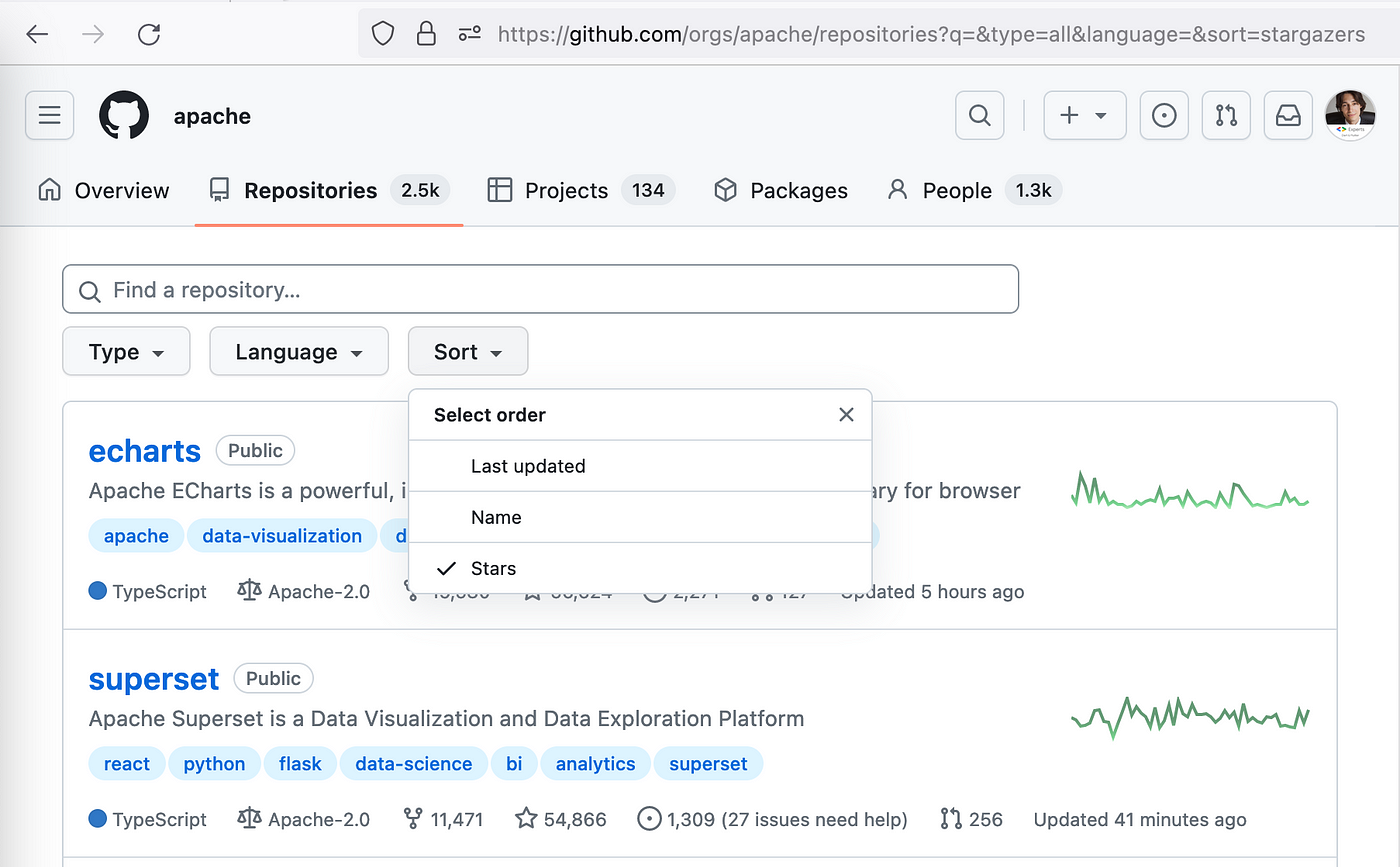The height and width of the screenshot is (867, 1400).
Task: Switch to the Projects tab
Action: (566, 191)
